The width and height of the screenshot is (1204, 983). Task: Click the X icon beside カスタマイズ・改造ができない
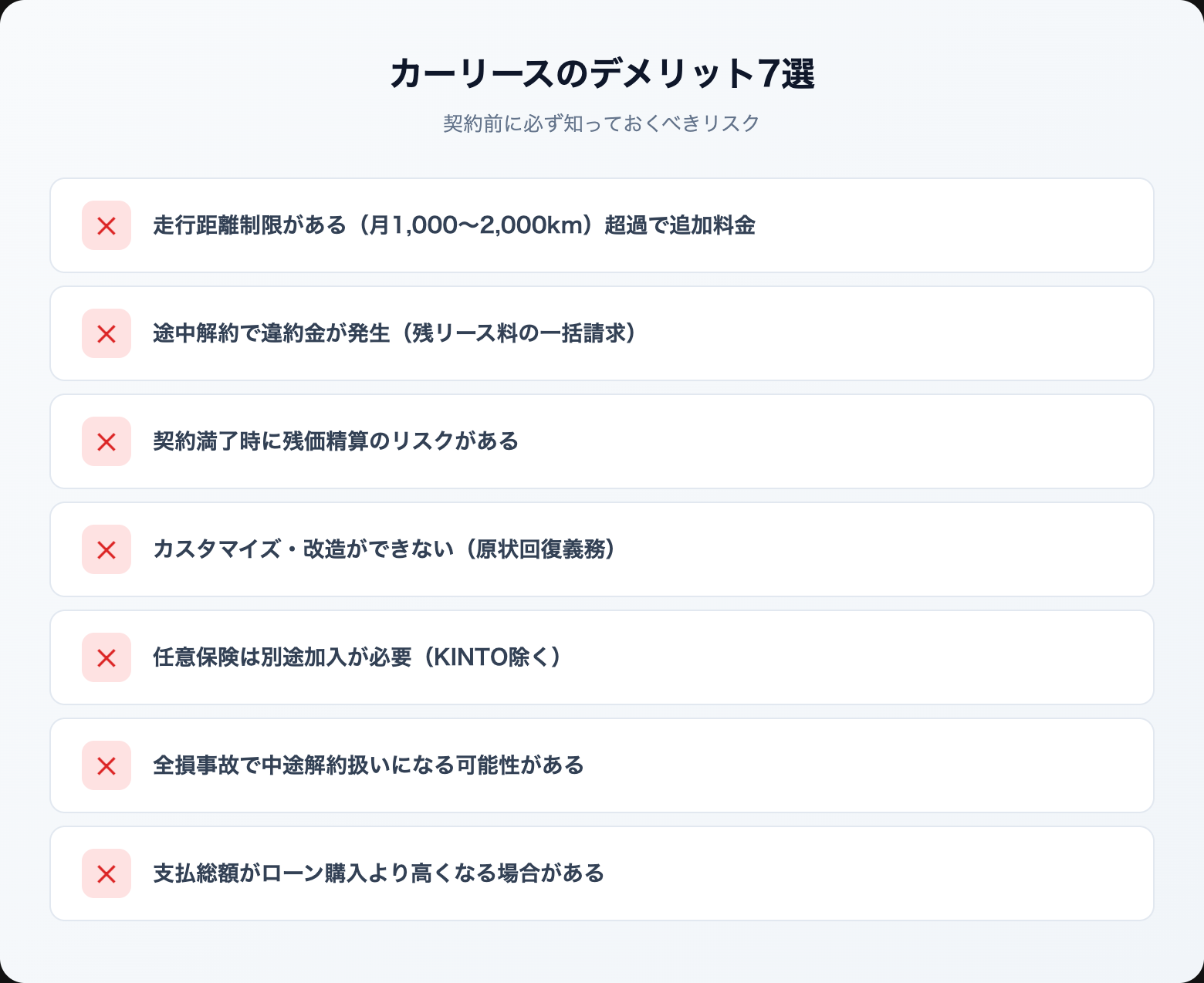click(x=107, y=550)
